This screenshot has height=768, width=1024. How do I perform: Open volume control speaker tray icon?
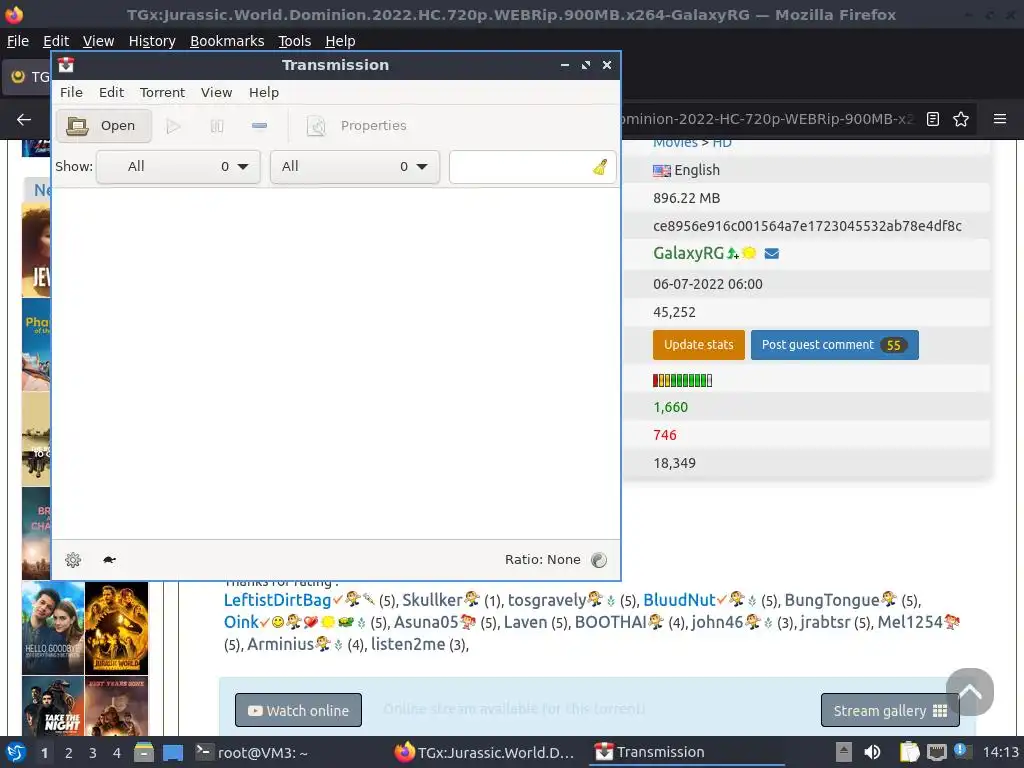(x=872, y=752)
